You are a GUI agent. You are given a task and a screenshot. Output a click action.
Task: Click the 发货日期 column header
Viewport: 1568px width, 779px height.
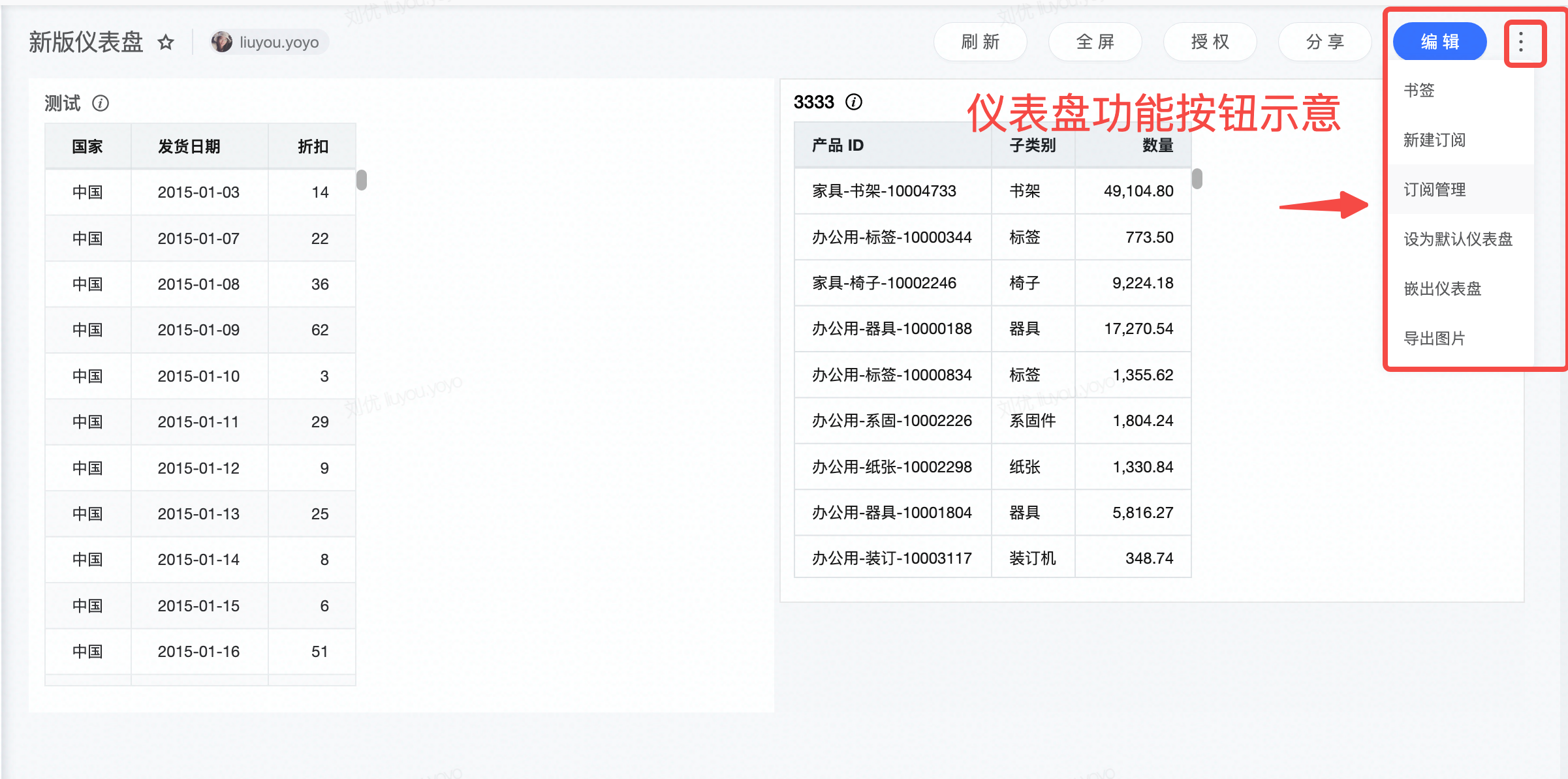coord(189,146)
